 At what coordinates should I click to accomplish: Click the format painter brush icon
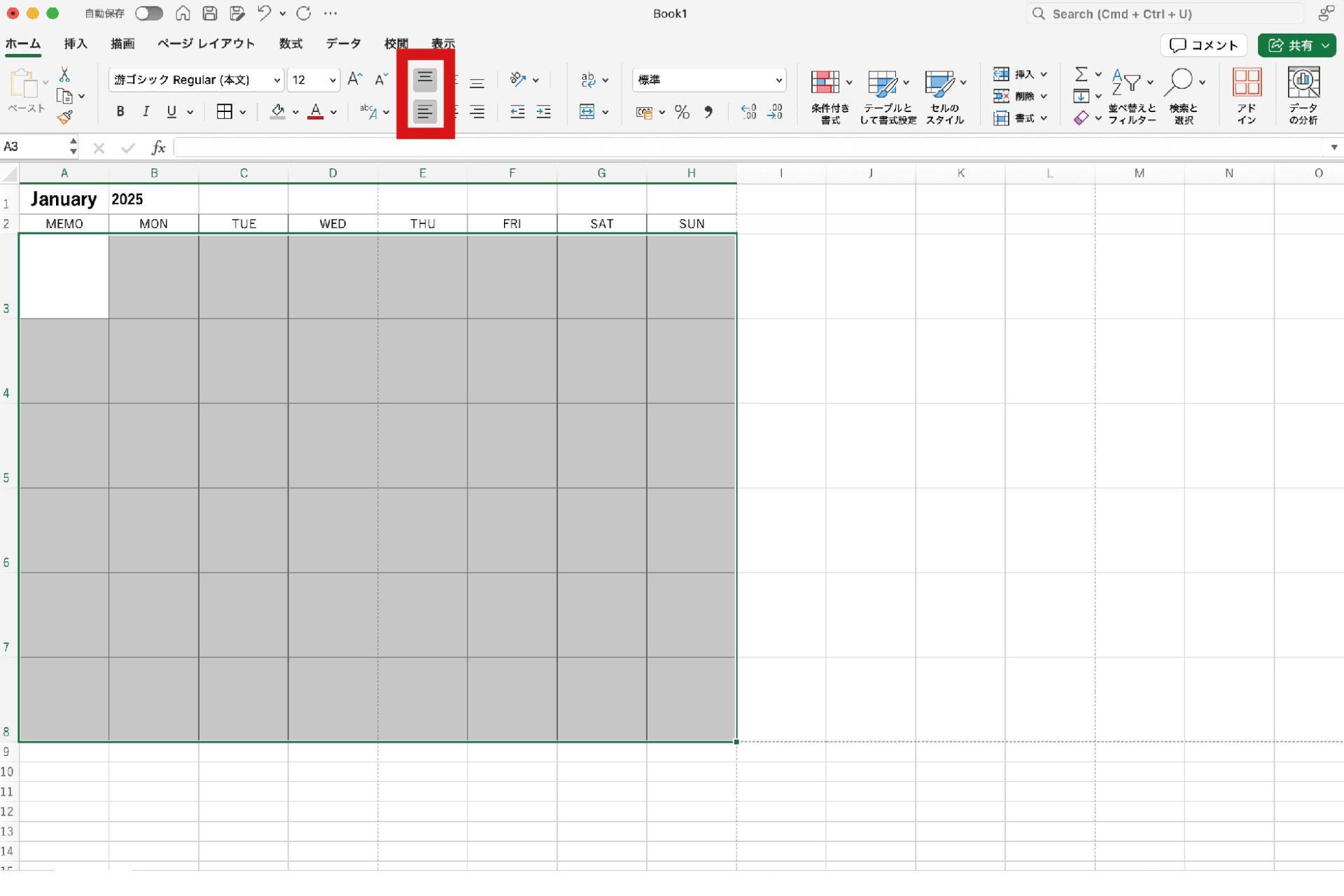coord(65,118)
